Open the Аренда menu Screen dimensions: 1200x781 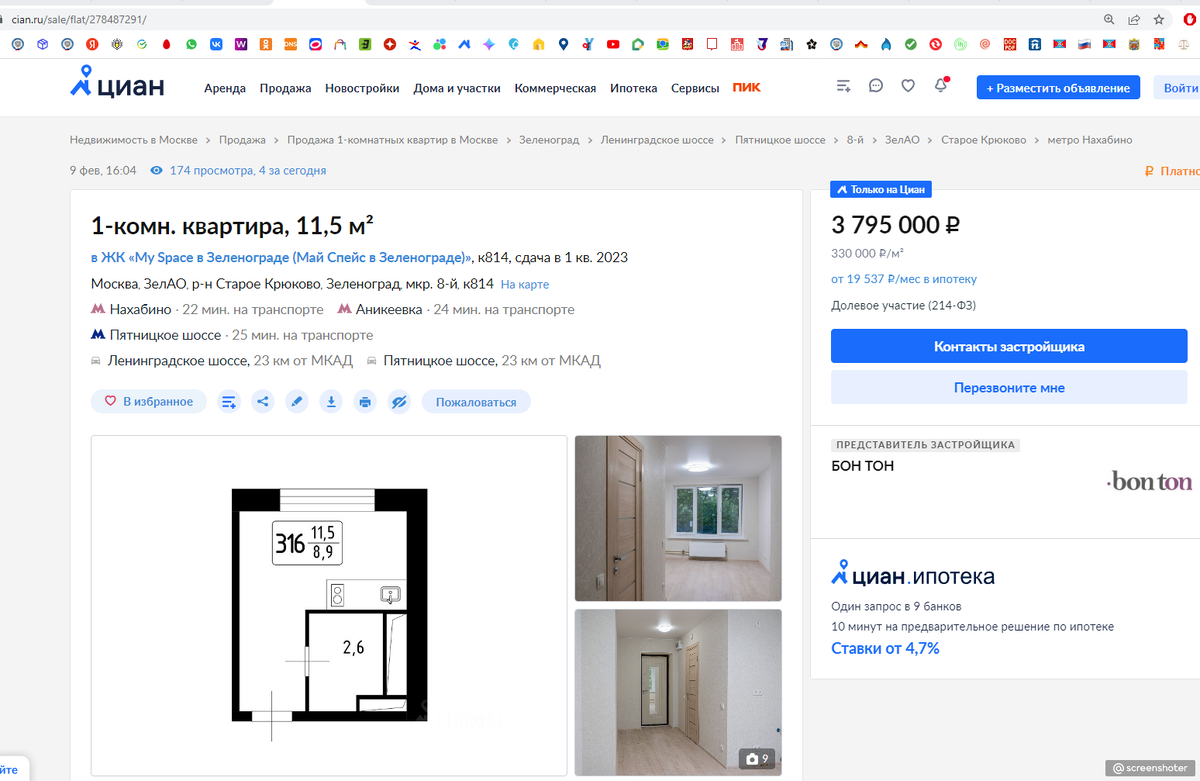225,88
